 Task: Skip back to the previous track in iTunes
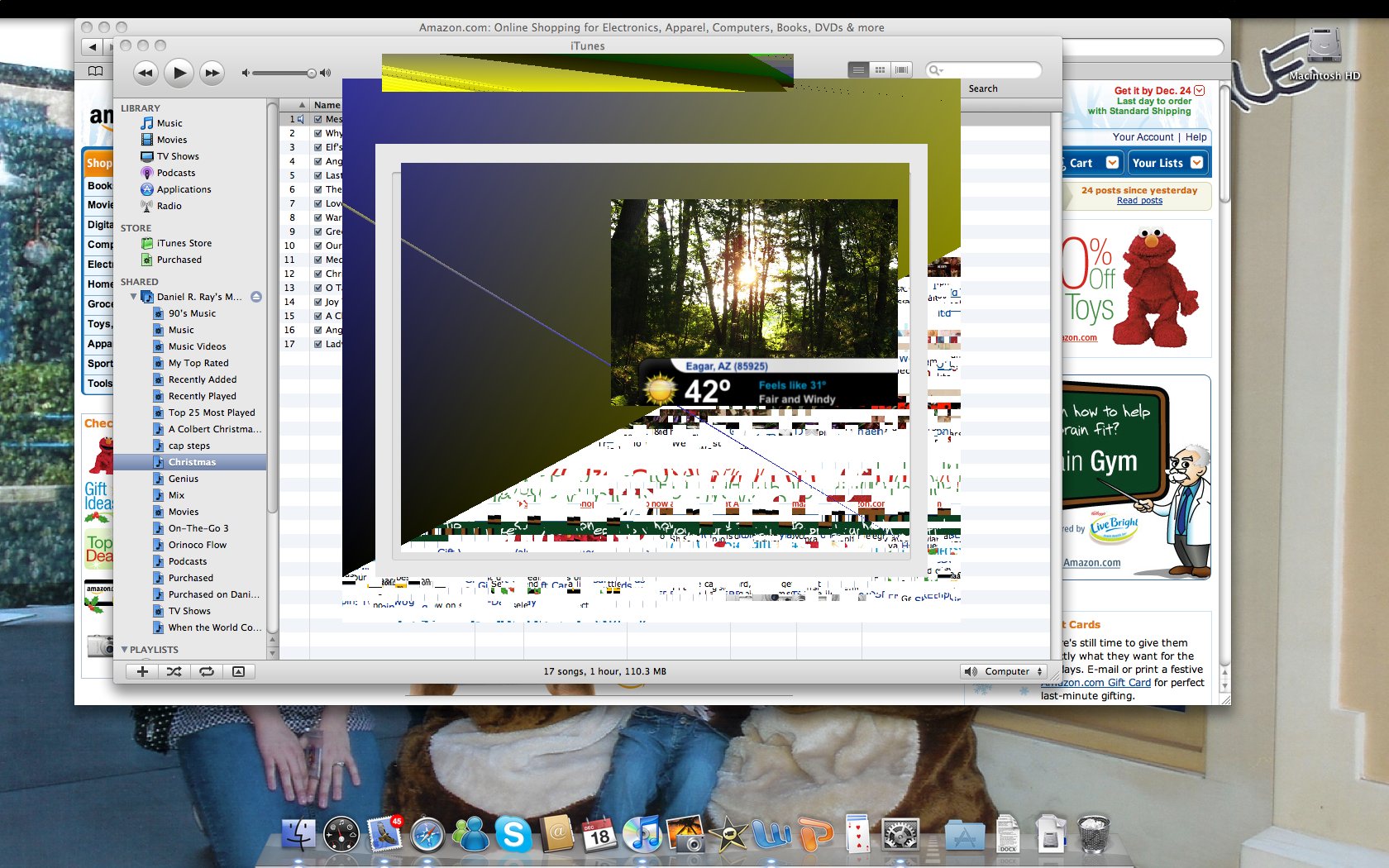tap(146, 73)
